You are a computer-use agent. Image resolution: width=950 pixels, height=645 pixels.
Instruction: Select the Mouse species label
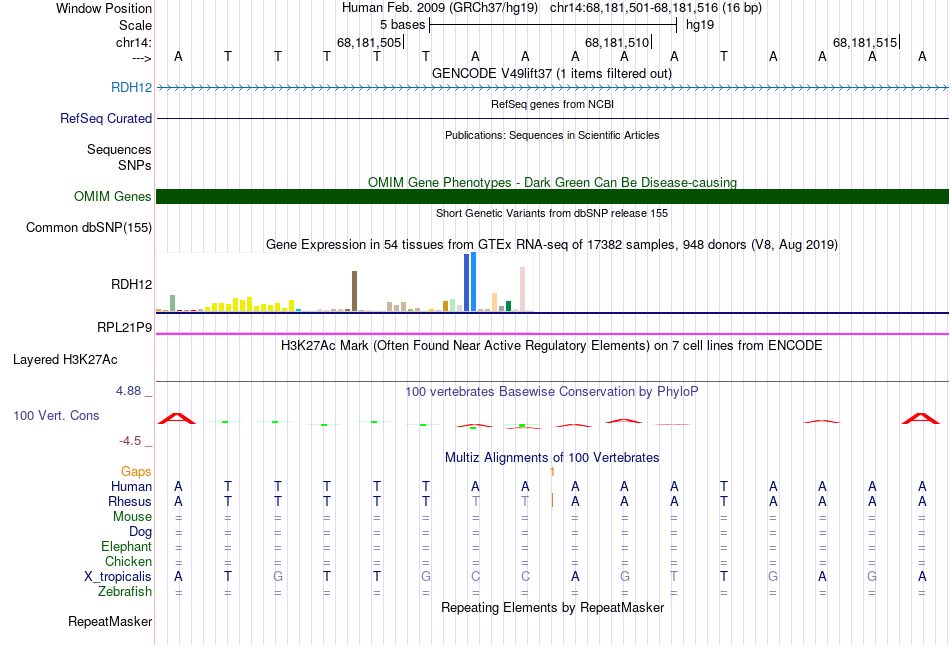[132, 517]
